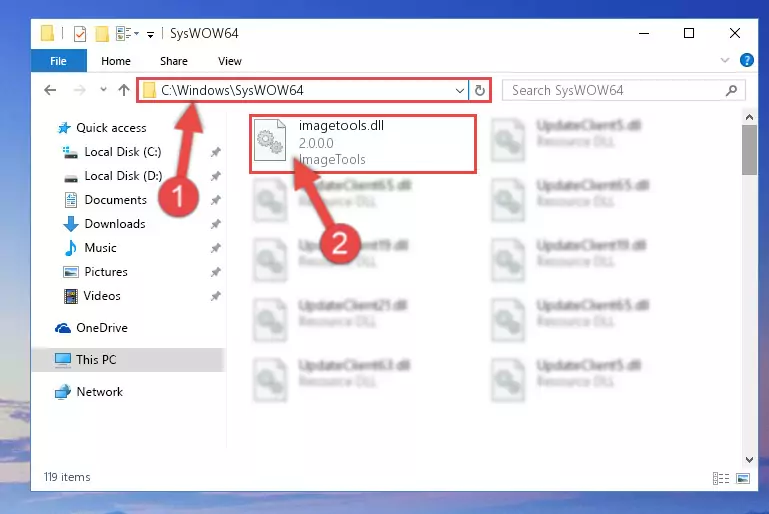Viewport: 769px width, 514px height.
Task: Click the Properties quick access toolbar icon
Action: pyautogui.click(x=79, y=33)
